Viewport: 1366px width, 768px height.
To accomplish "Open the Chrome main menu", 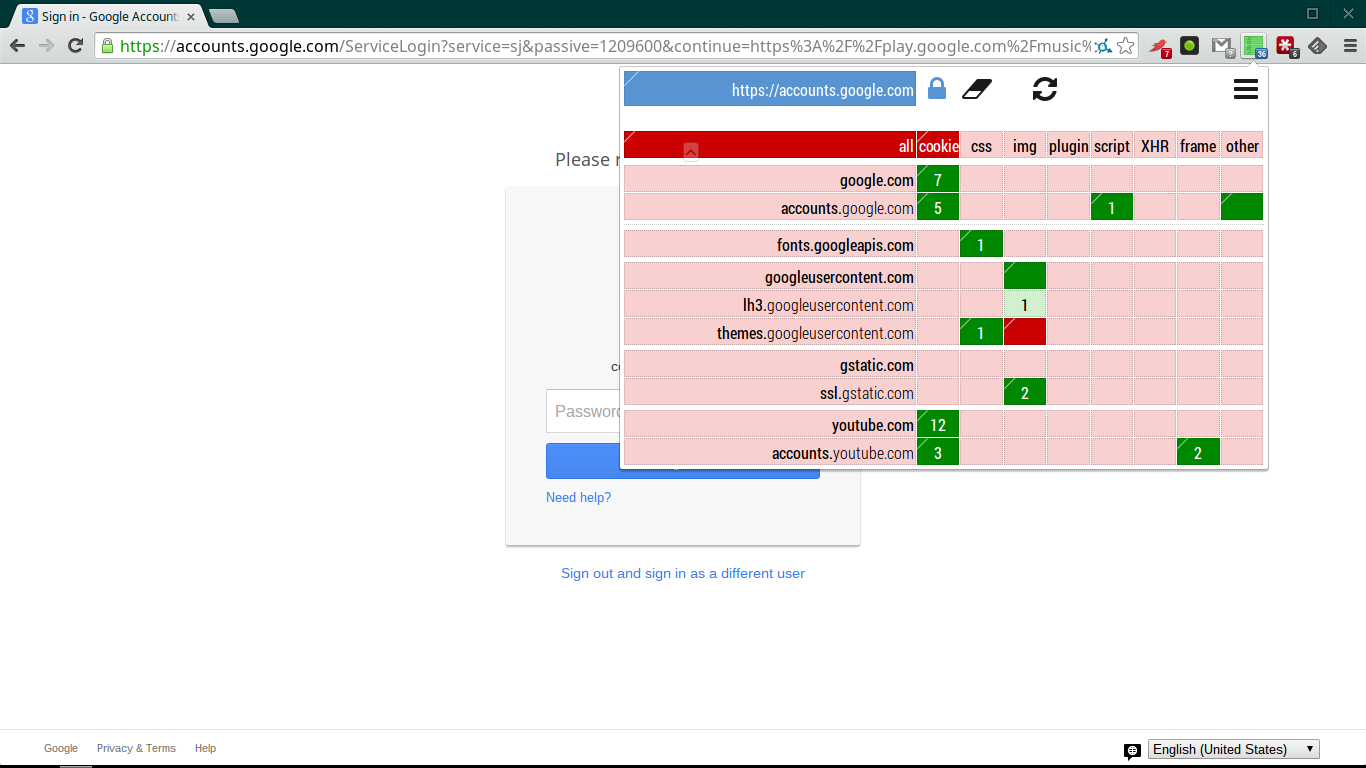I will pos(1350,46).
